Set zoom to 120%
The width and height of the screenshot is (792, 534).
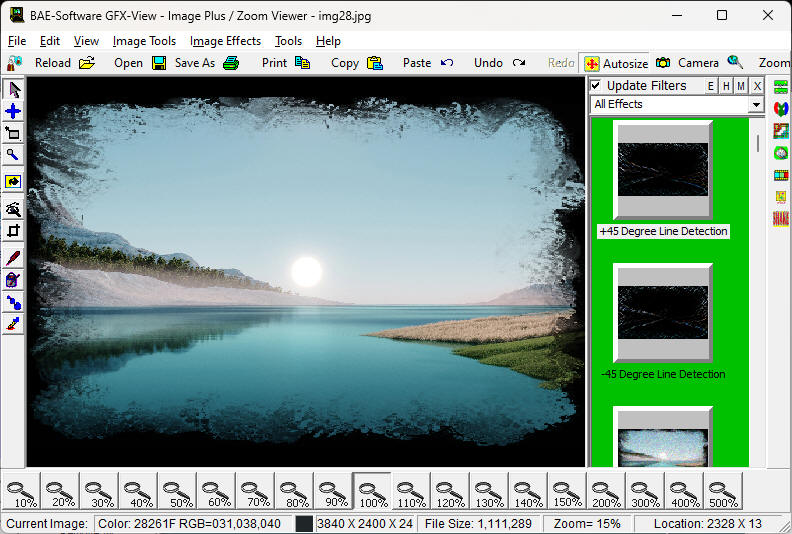coord(451,491)
